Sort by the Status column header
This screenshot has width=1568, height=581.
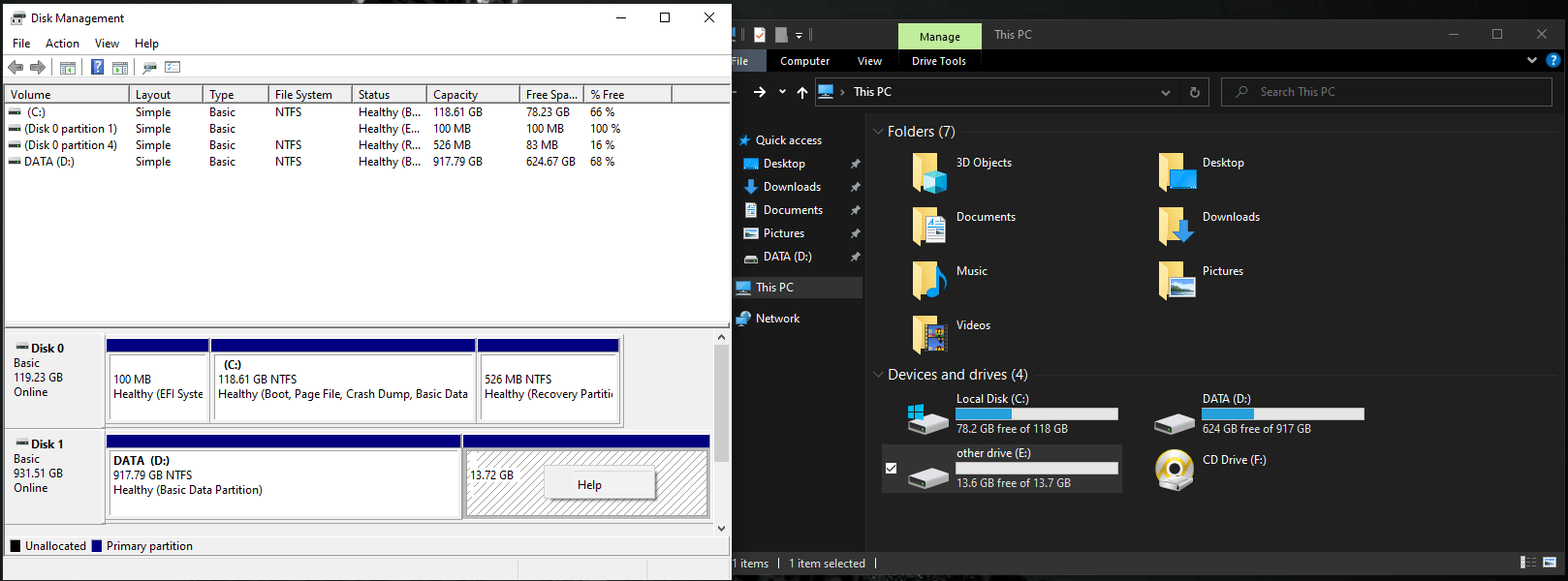pos(390,94)
